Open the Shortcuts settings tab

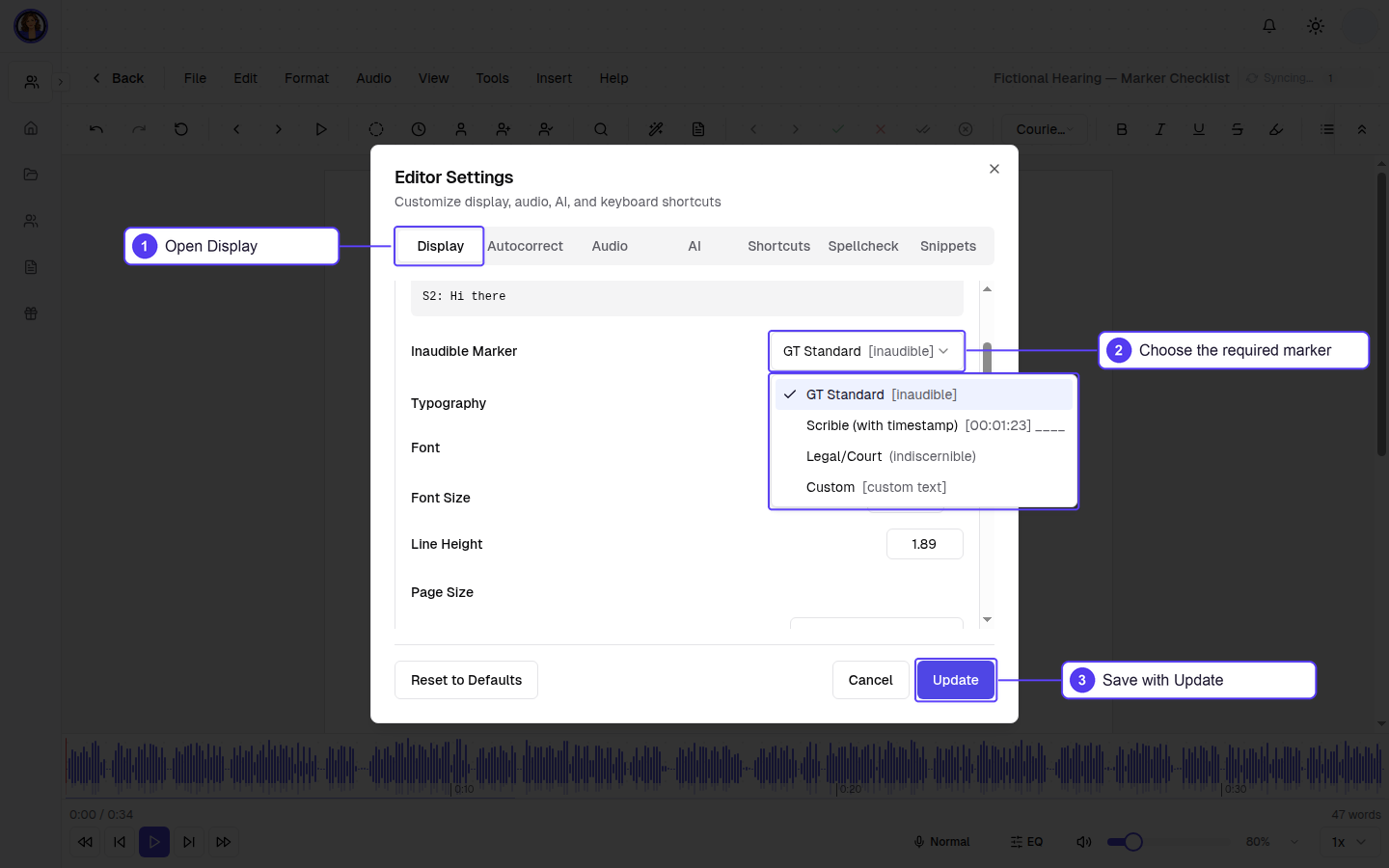pyautogui.click(x=778, y=246)
